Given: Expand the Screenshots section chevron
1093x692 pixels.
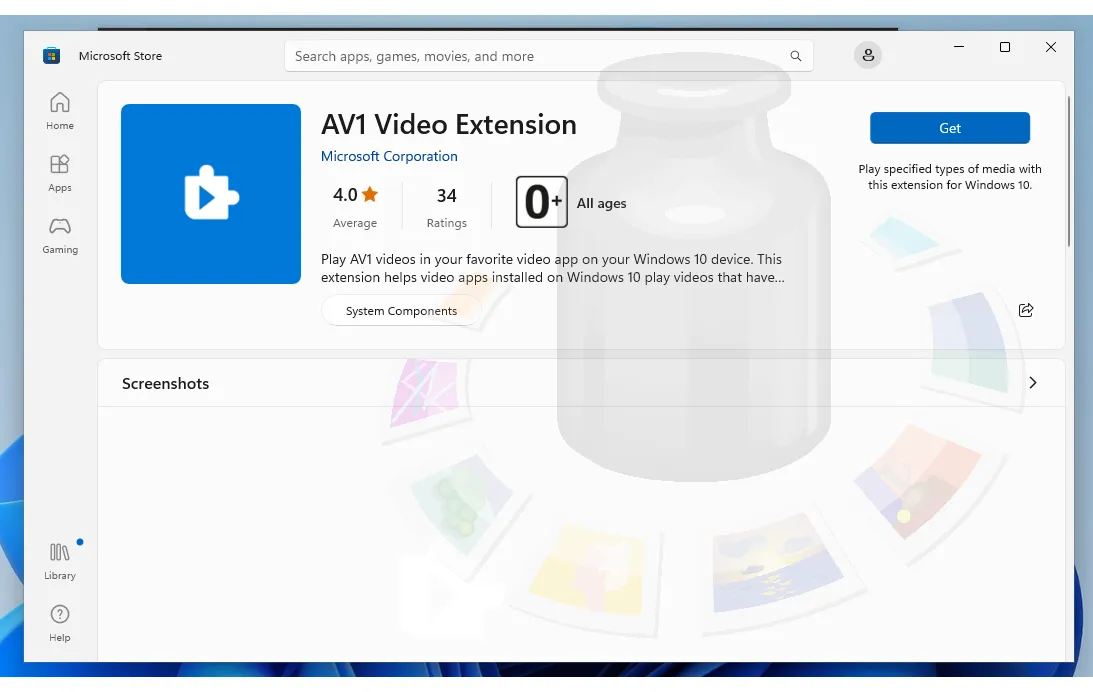Looking at the screenshot, I should click(x=1033, y=383).
